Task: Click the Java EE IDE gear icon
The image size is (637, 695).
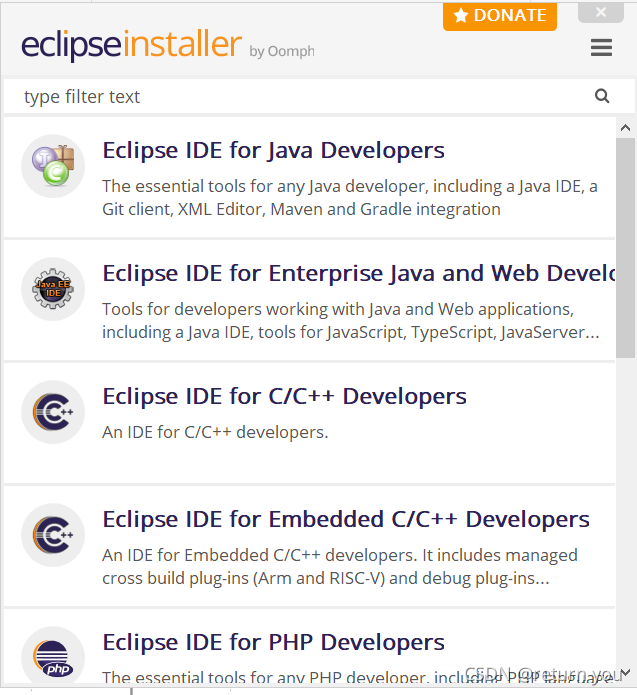Action: pyautogui.click(x=53, y=289)
